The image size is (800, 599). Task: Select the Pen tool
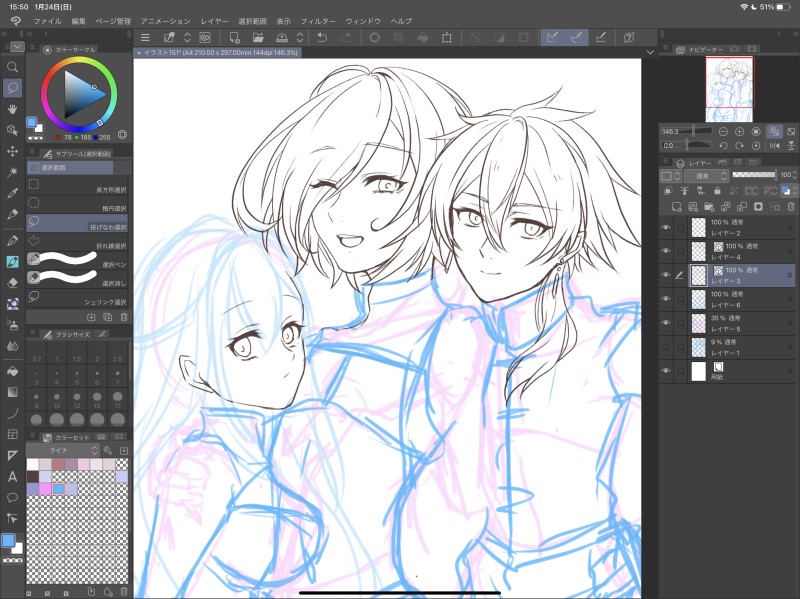[x=13, y=240]
